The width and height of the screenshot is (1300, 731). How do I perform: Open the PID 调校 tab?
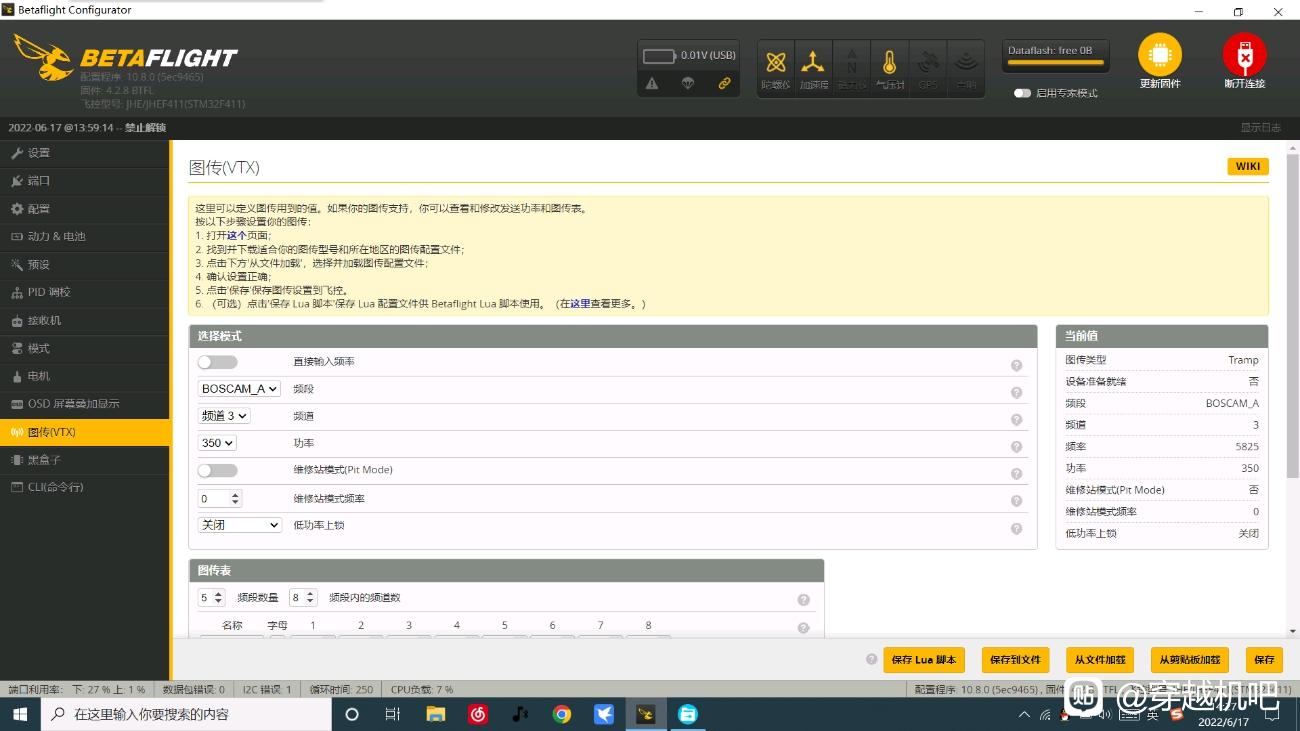coord(85,292)
